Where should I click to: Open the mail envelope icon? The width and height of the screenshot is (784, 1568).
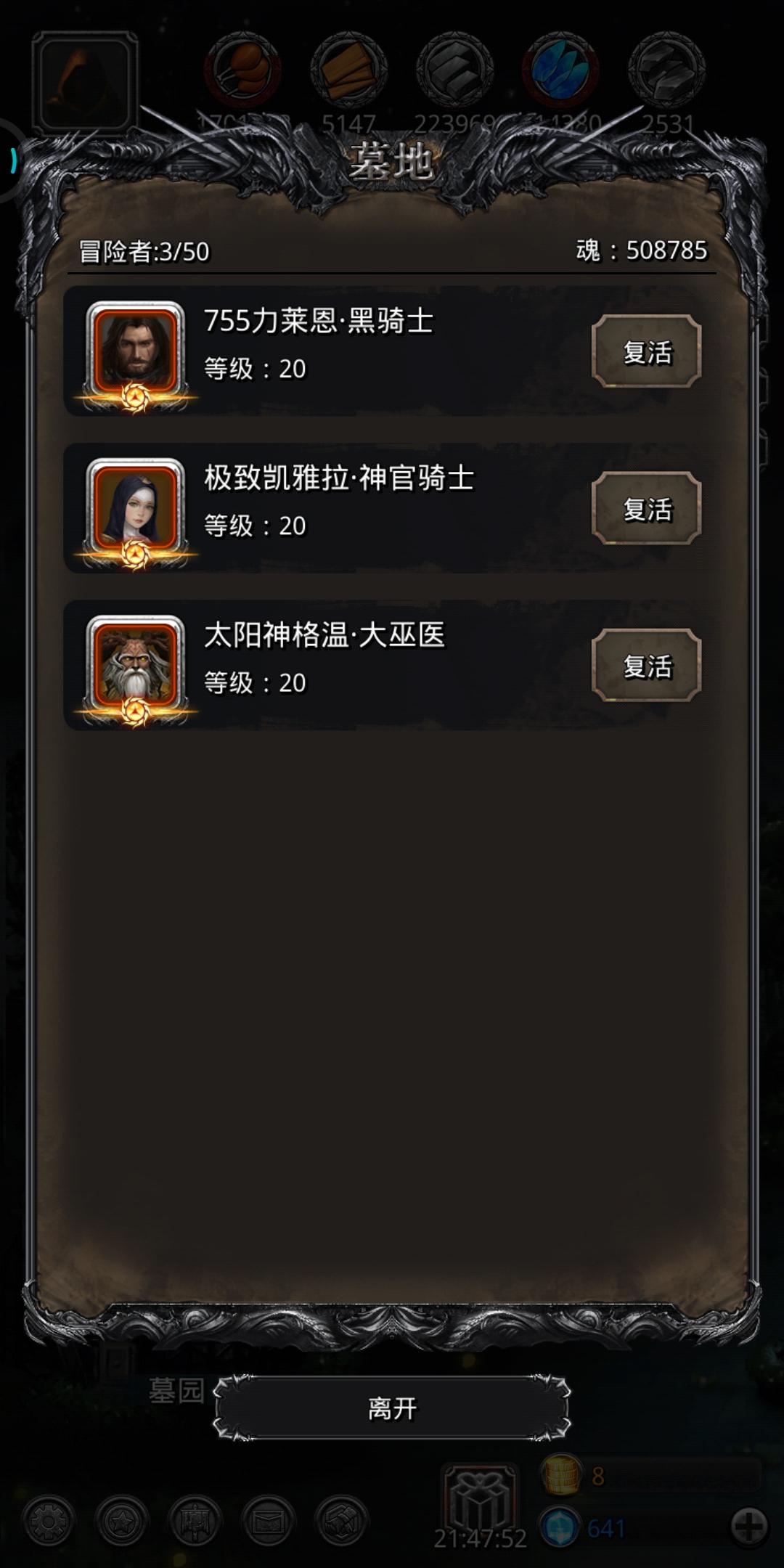point(268,1521)
